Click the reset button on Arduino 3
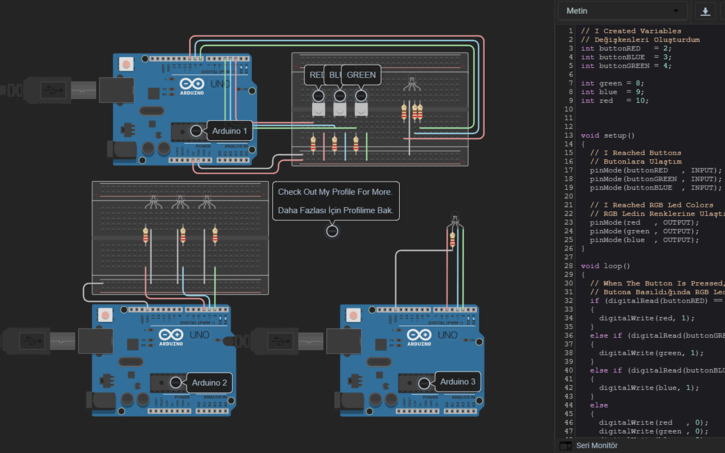Viewport: 725px width, 453px height. [354, 315]
